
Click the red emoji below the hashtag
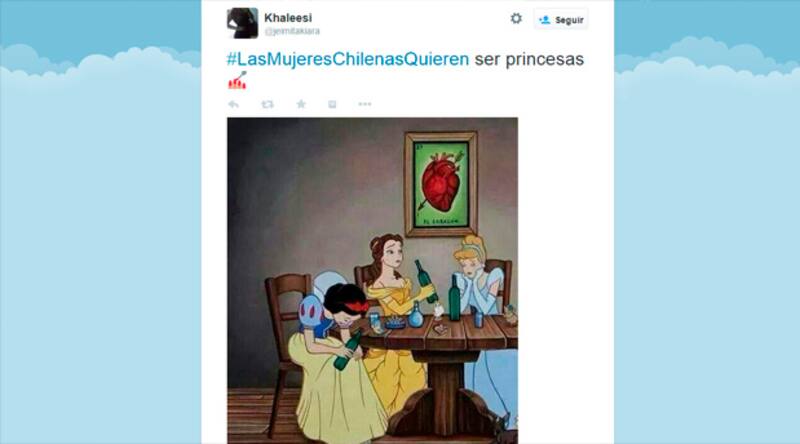pos(237,81)
